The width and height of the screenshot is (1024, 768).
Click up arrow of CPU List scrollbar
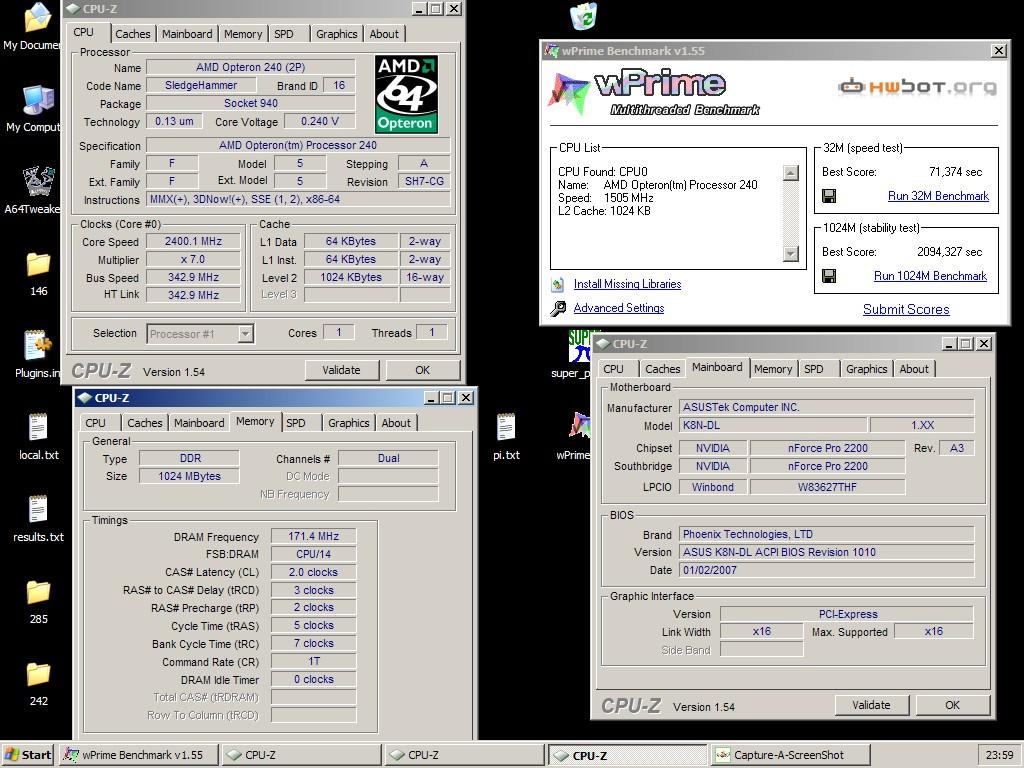coord(790,172)
